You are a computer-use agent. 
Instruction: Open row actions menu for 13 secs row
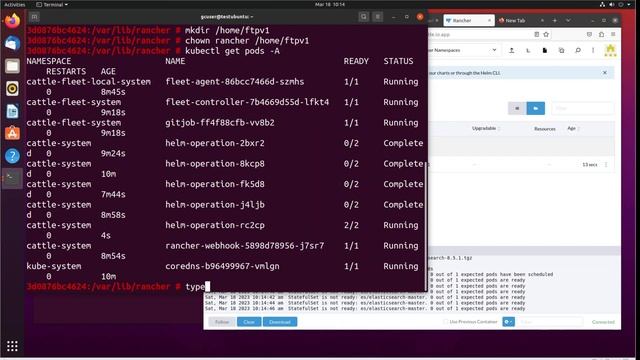coord(606,164)
